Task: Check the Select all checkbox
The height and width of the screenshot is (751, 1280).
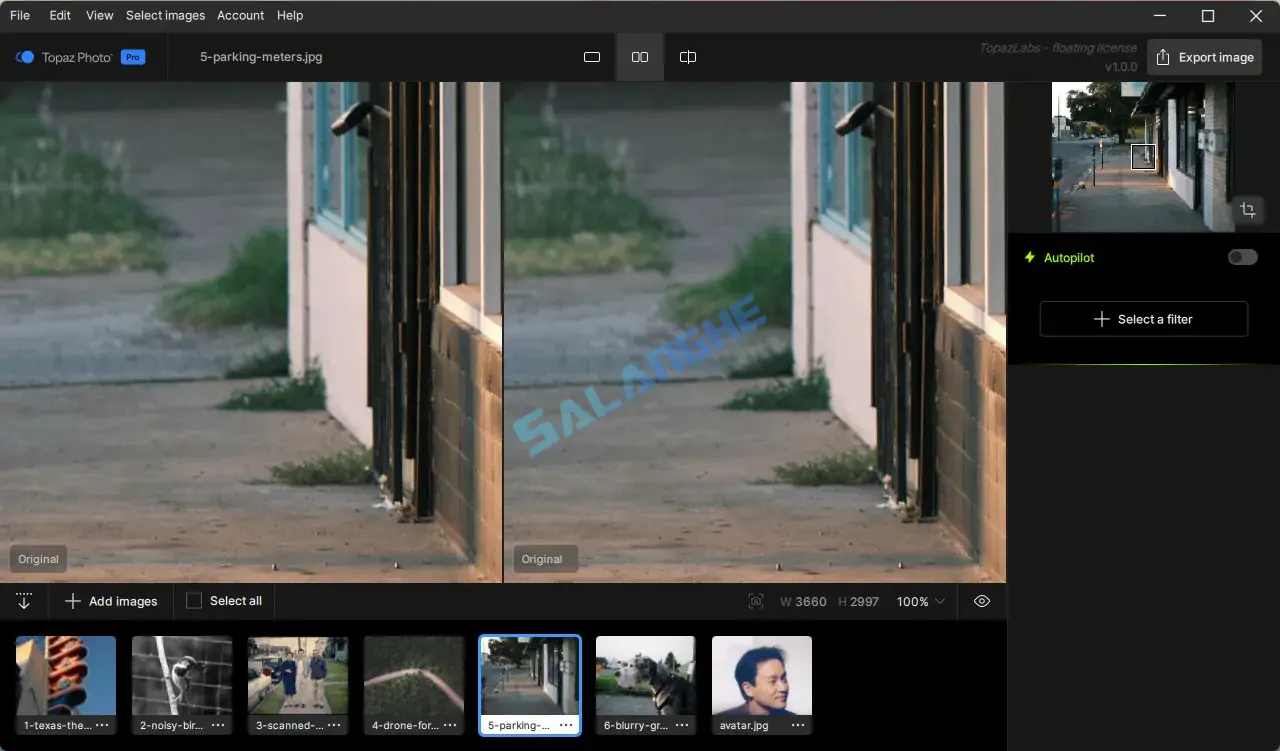Action: pos(193,601)
